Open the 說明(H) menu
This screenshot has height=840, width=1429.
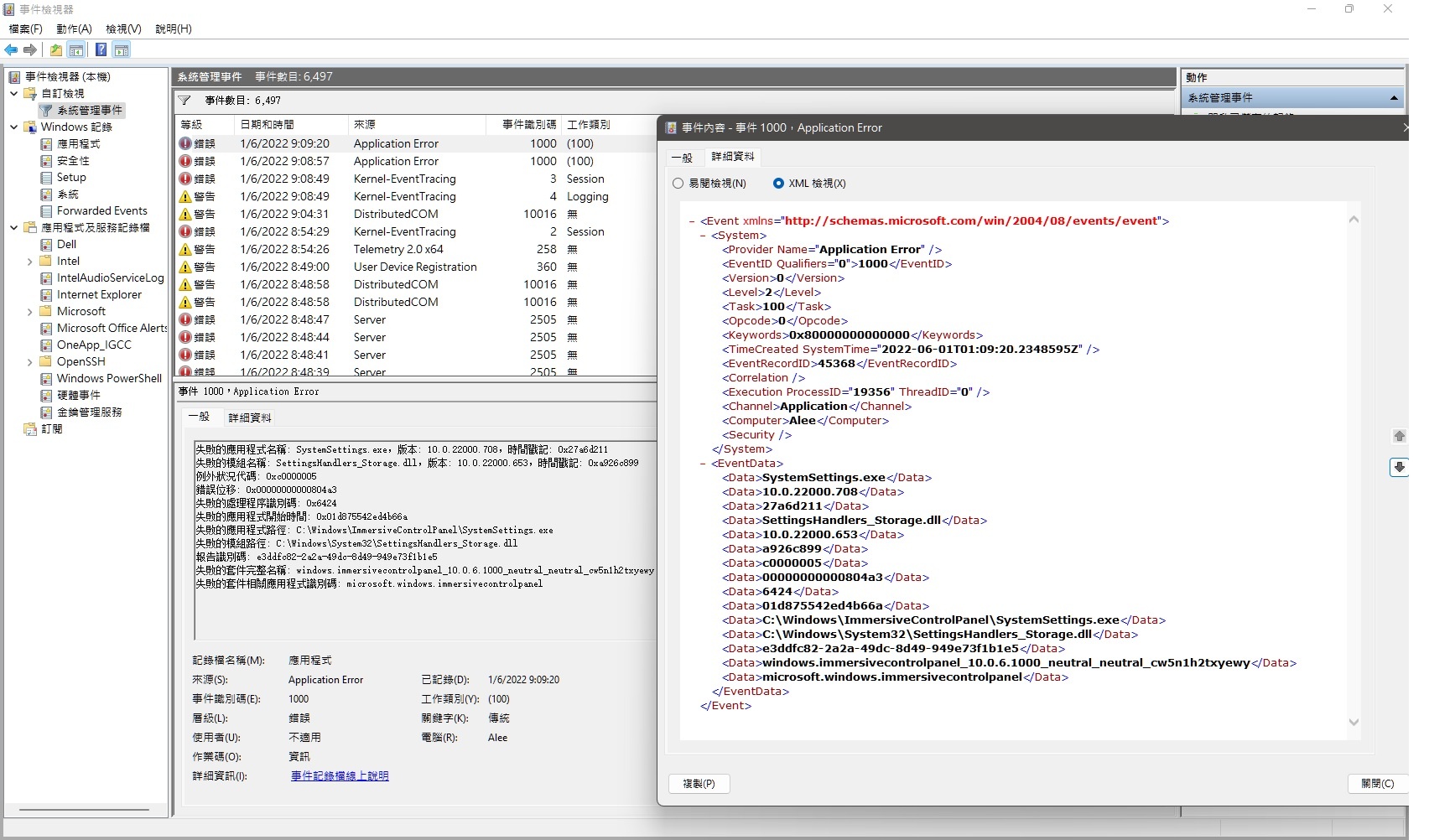pos(174,29)
